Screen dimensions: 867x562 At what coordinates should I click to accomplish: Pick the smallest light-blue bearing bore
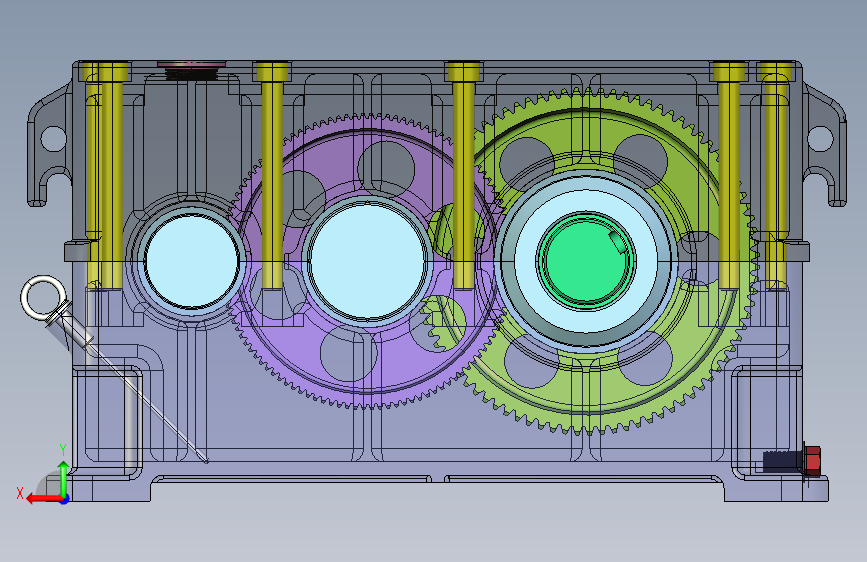point(192,260)
